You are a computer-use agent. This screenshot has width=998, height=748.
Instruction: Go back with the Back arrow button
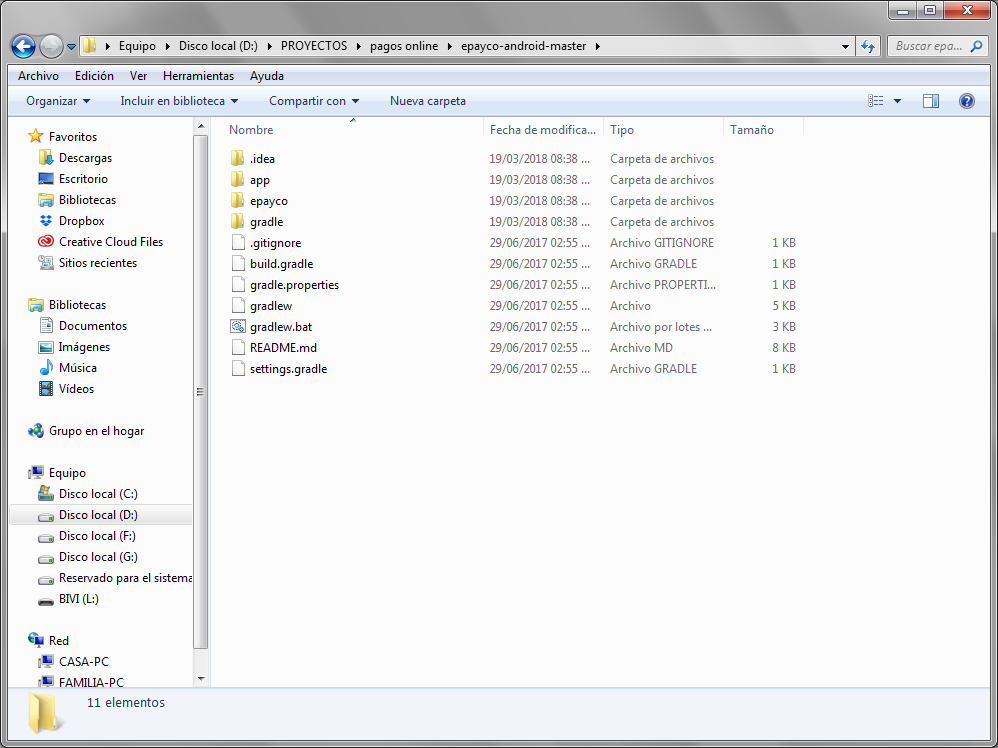[24, 46]
